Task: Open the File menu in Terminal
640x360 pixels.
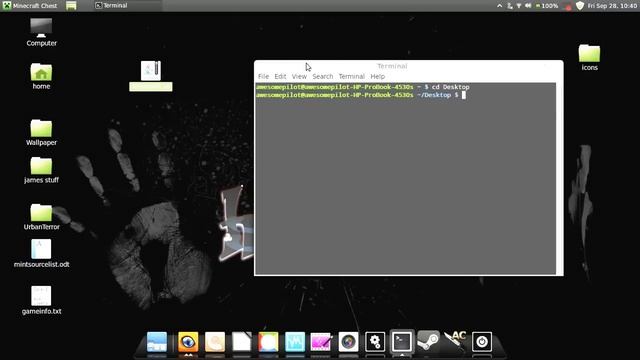Action: coord(263,76)
